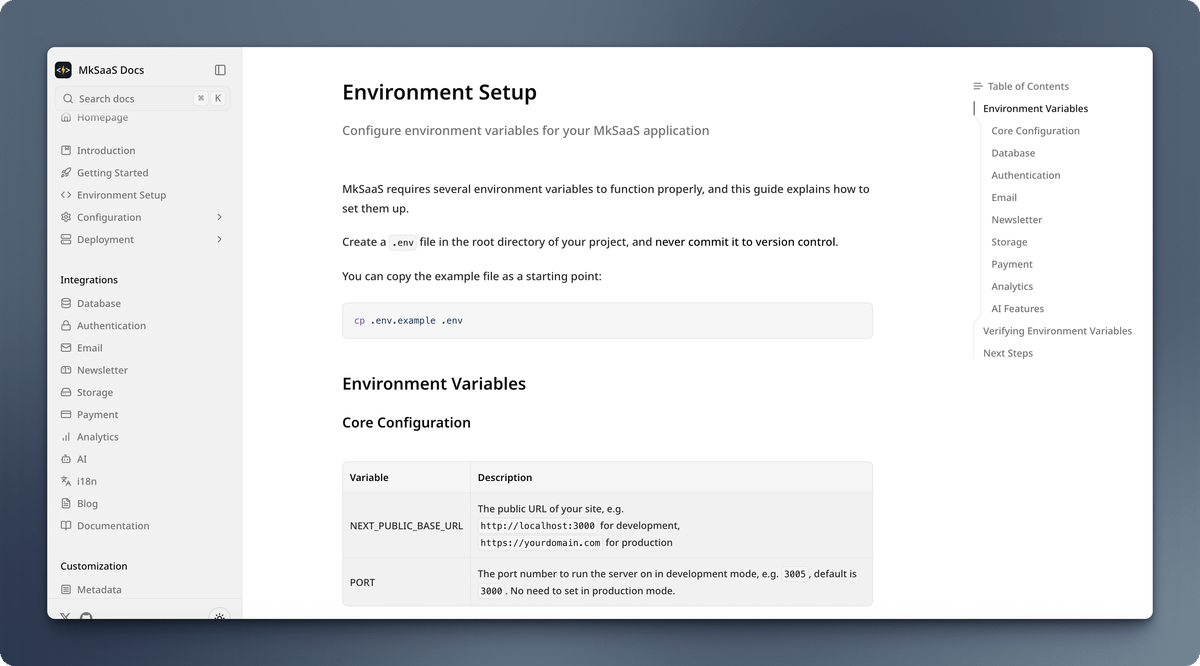Go to Newsletter integration page

tap(102, 370)
